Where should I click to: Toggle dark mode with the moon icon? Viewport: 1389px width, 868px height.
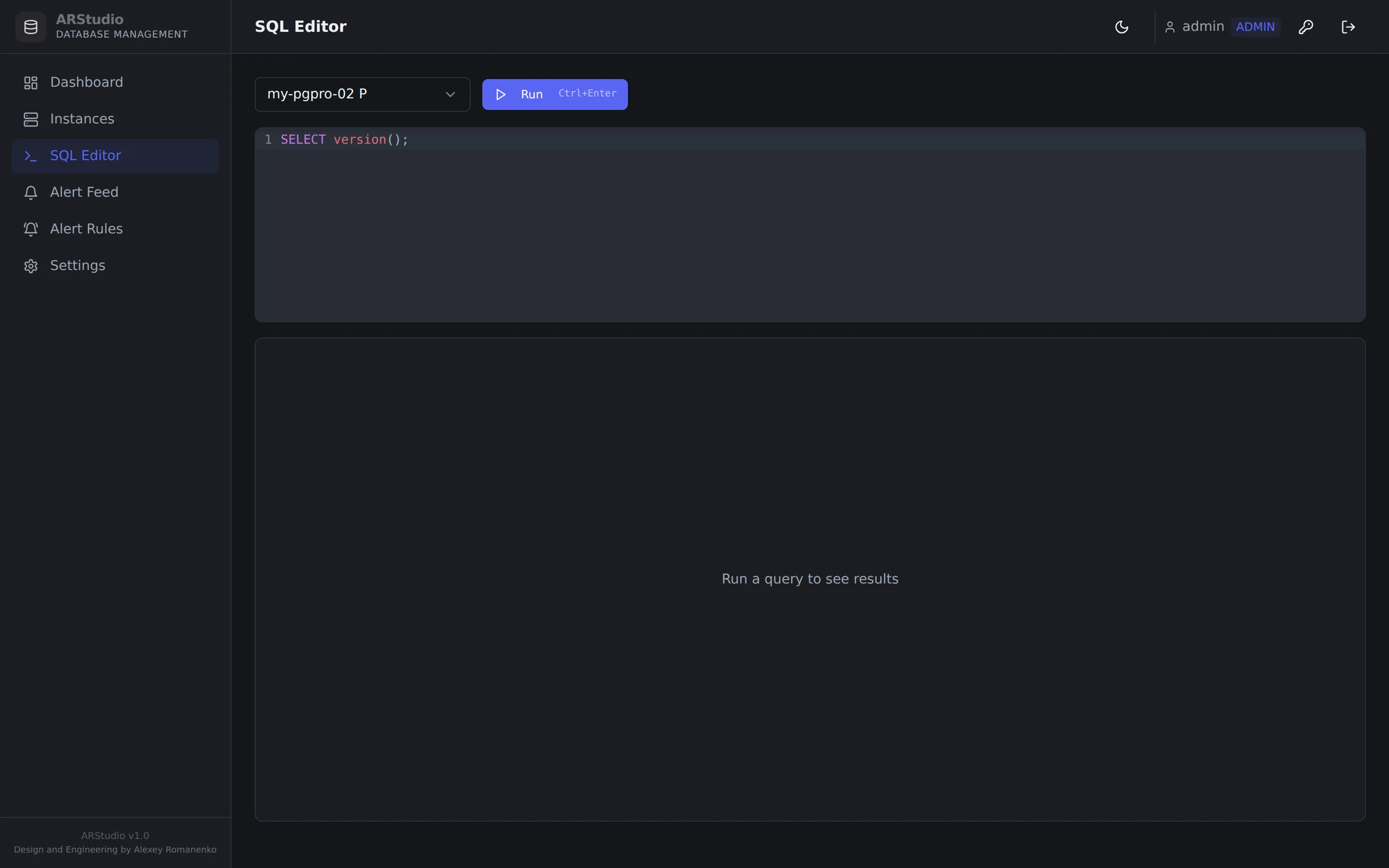pyautogui.click(x=1122, y=27)
